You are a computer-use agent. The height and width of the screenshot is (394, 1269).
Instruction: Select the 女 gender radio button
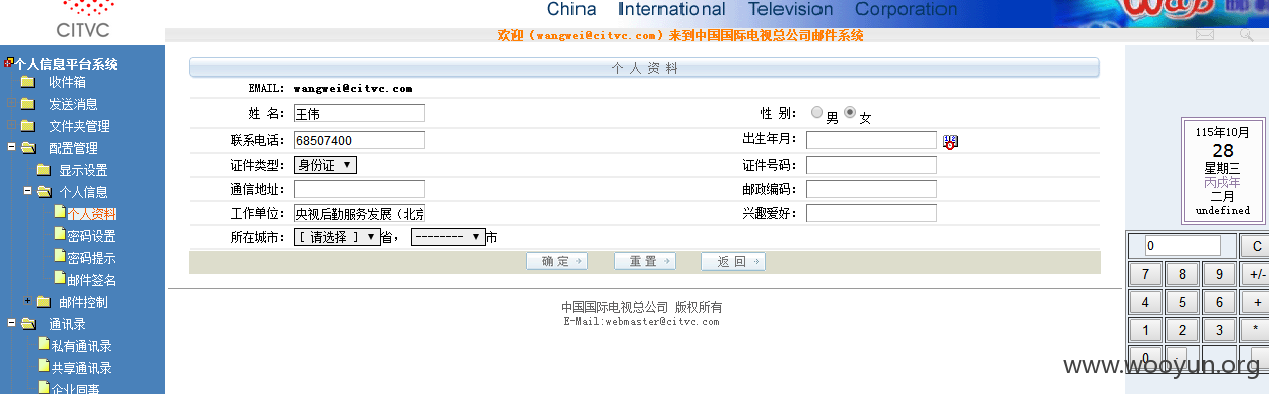tap(850, 113)
